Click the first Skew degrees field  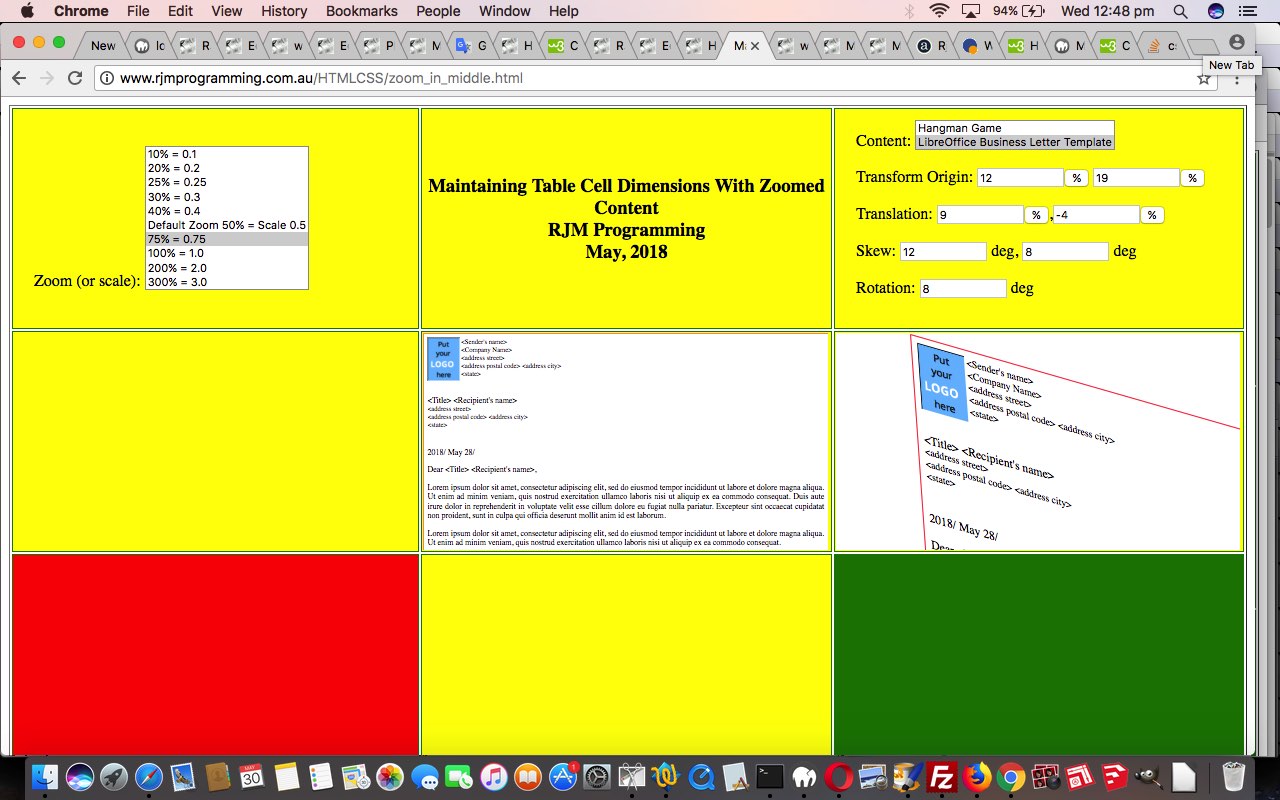coord(943,252)
